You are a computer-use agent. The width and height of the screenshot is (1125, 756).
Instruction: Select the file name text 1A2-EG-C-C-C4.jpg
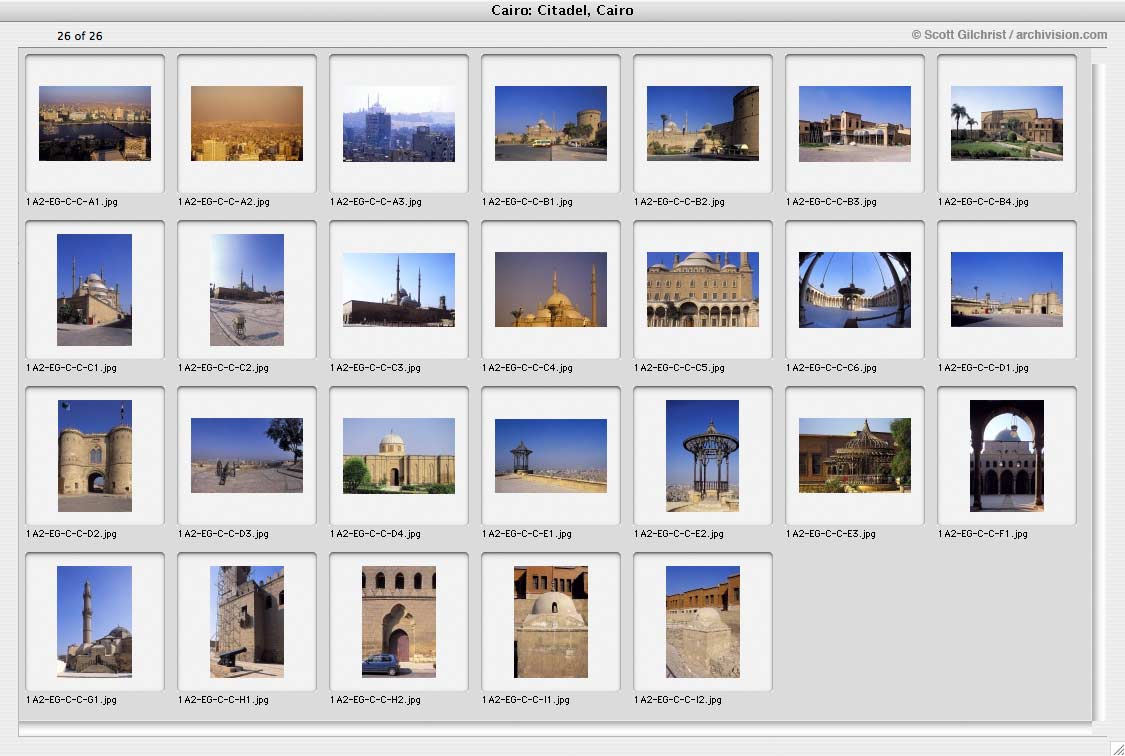[527, 368]
